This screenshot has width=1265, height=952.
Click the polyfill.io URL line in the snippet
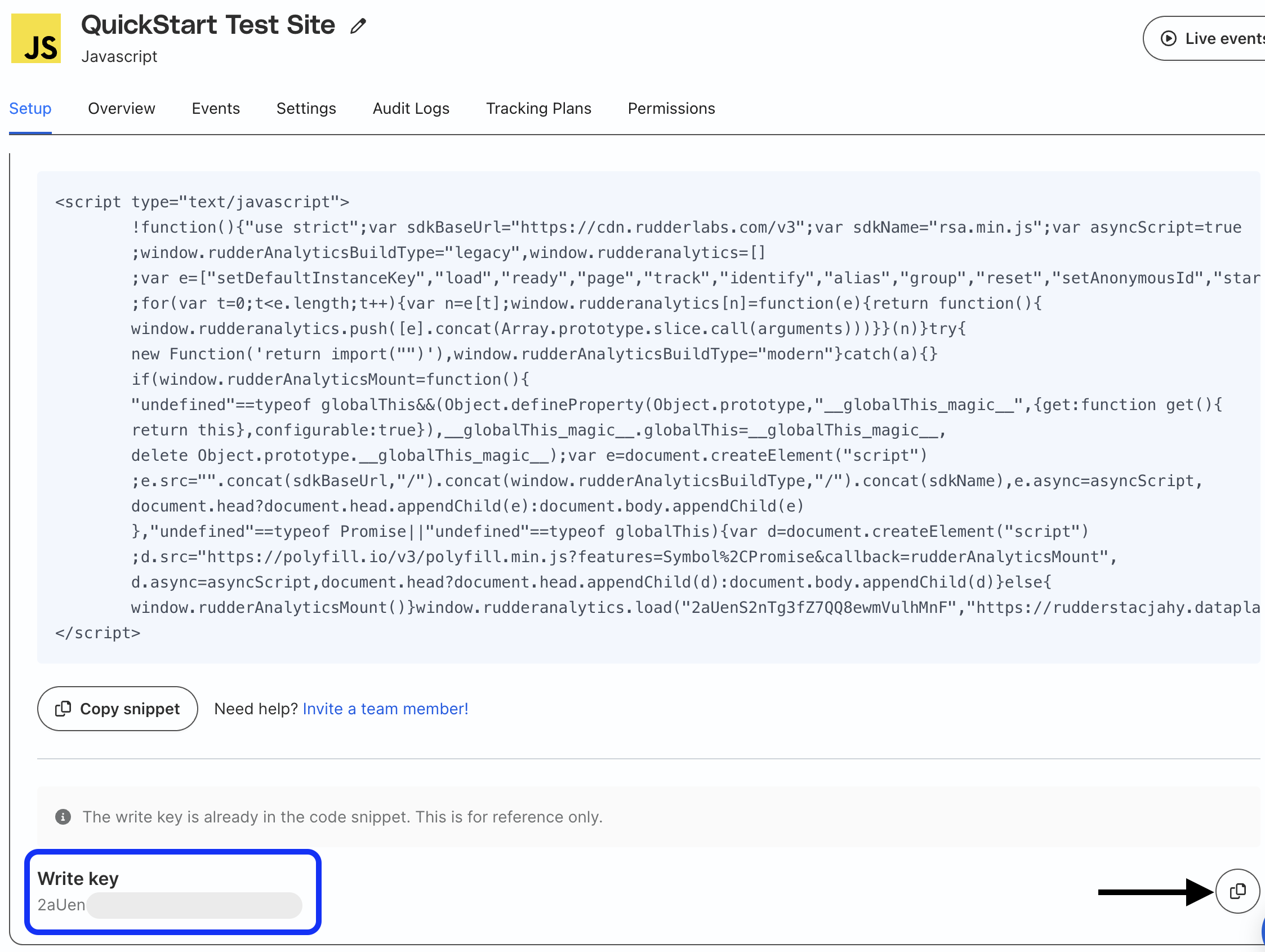tap(625, 557)
